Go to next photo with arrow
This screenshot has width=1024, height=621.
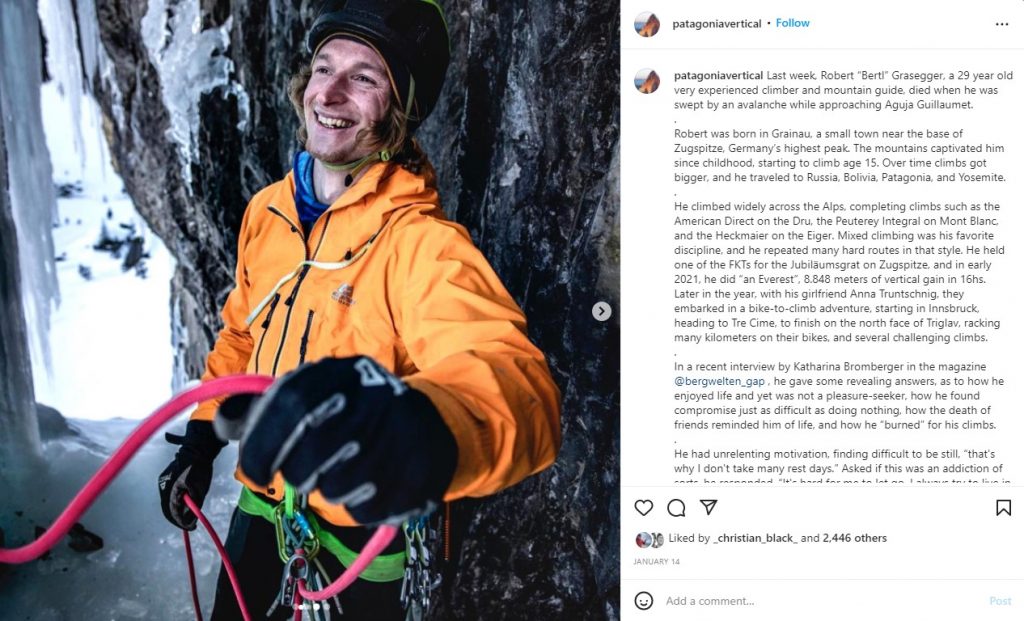[x=601, y=311]
